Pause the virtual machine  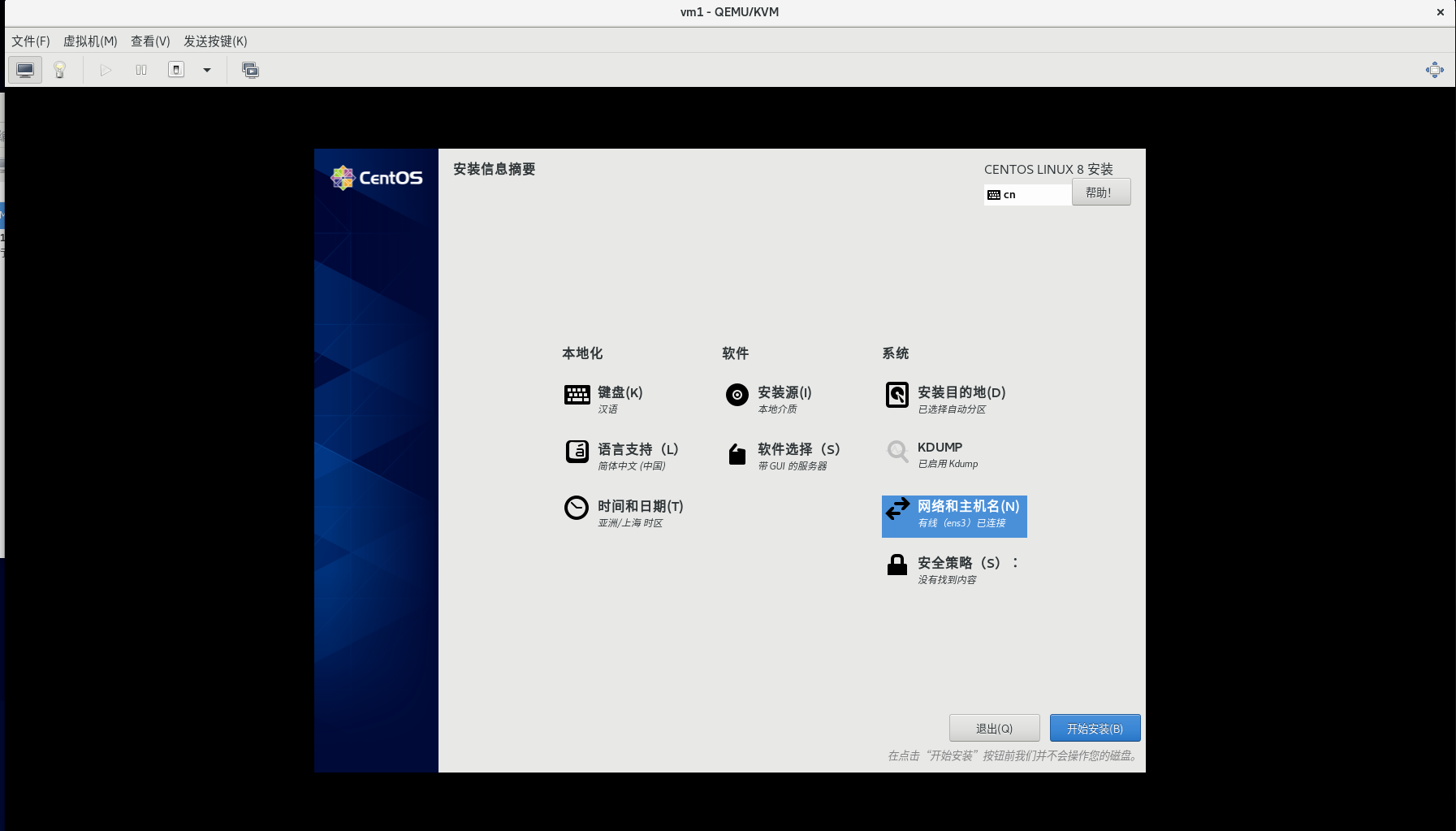pos(141,70)
